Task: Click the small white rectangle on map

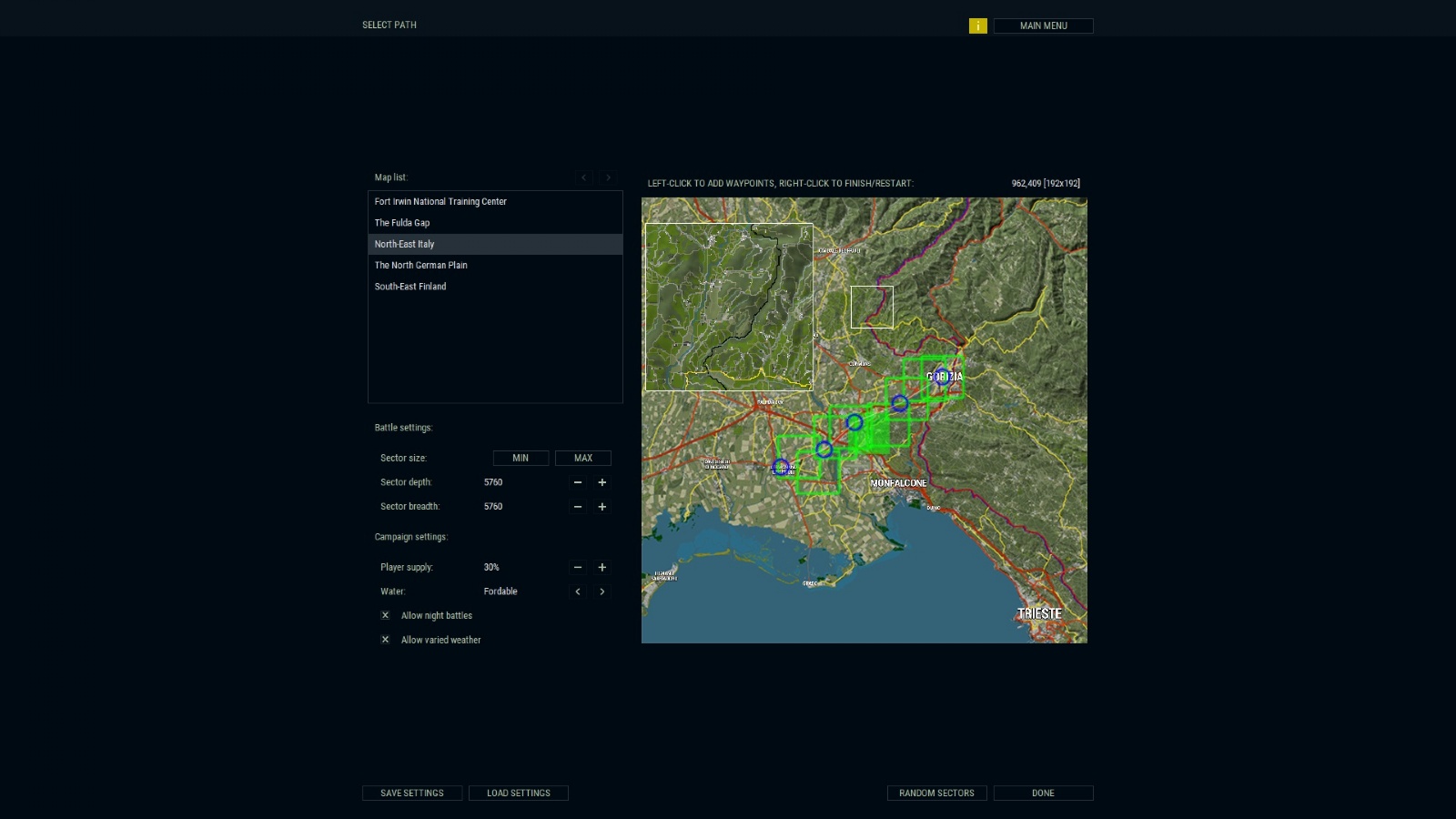Action: (x=871, y=307)
